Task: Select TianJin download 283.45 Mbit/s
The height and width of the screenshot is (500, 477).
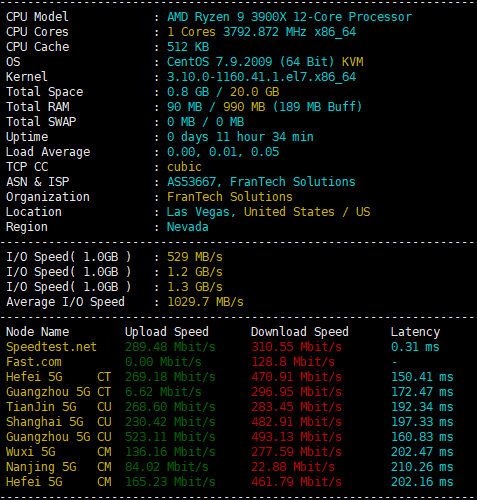Action: [x=297, y=407]
